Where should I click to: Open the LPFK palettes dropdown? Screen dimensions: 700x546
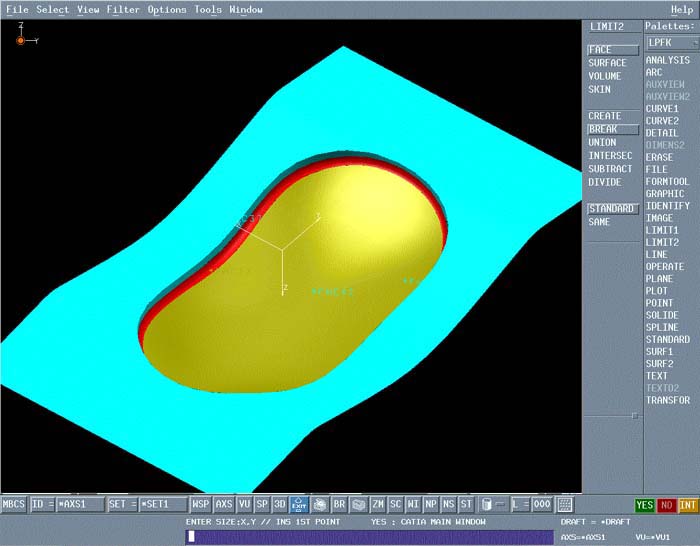coord(671,43)
